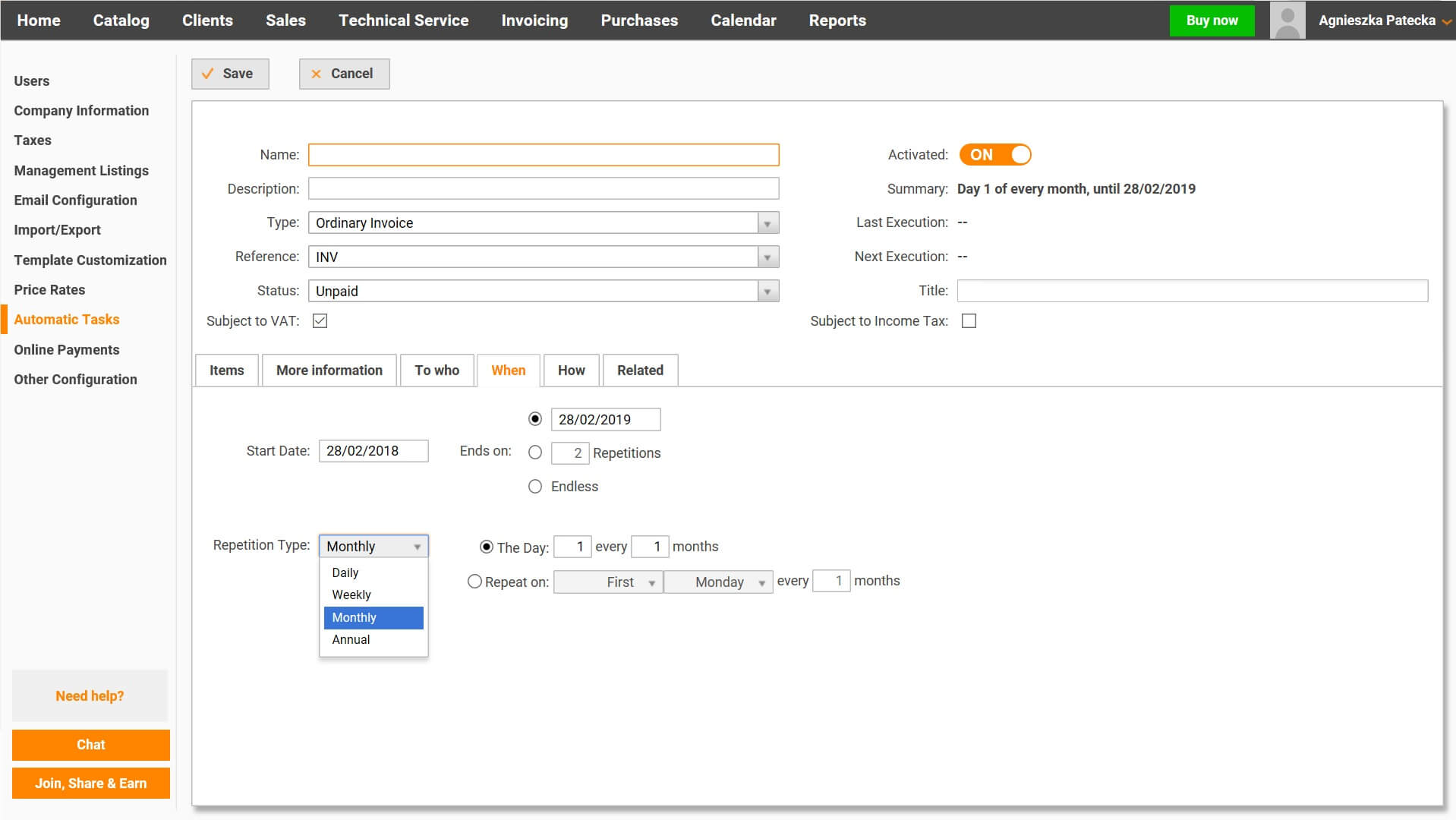Select the Repeat on radio button
Screen dimensions: 1456x820
[474, 582]
